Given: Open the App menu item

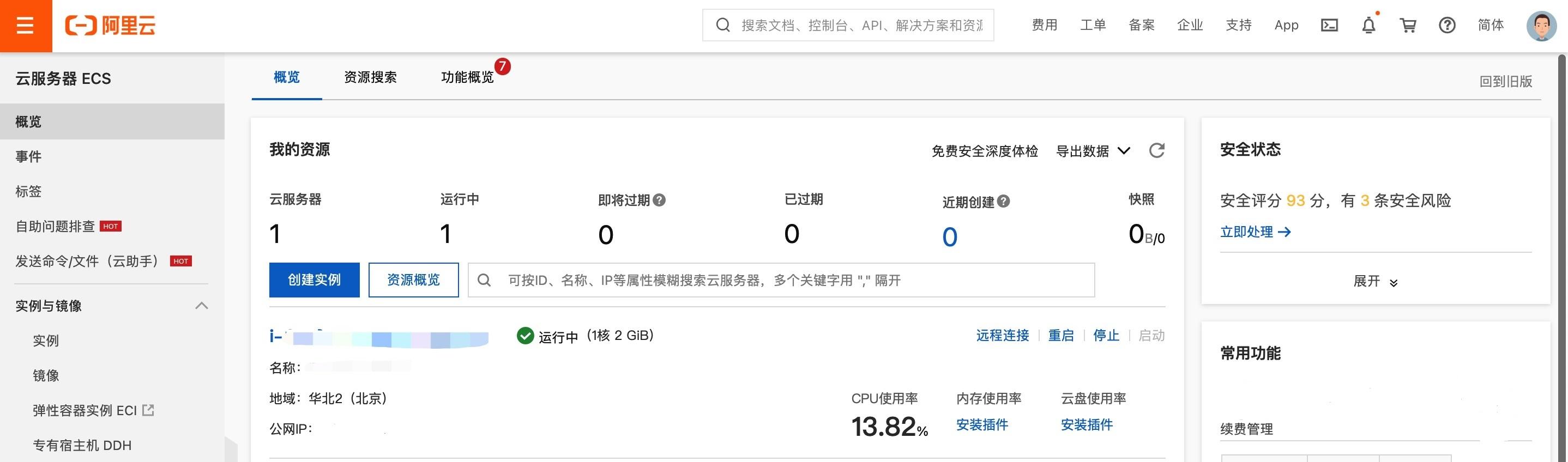Looking at the screenshot, I should coord(1286,26).
